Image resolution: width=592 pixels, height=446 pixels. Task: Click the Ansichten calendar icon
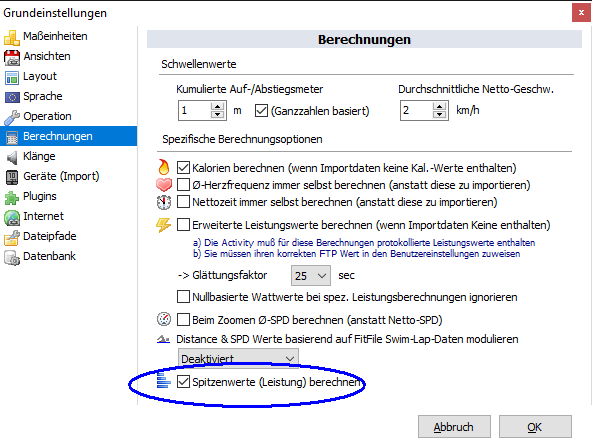pos(12,57)
